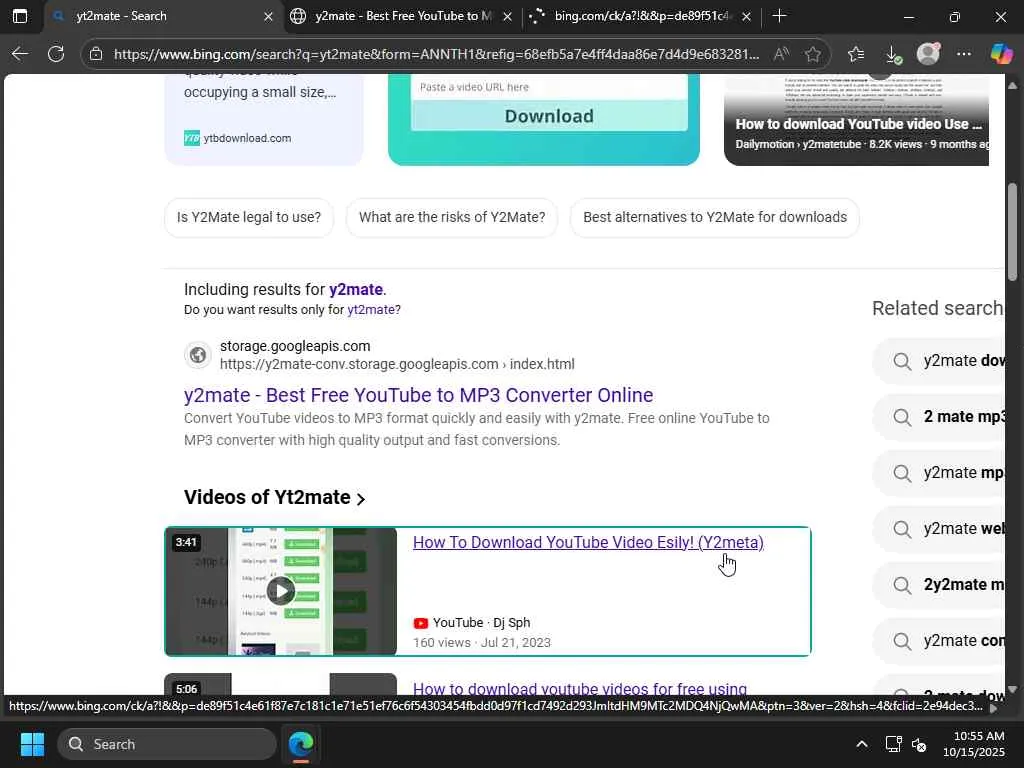The image size is (1024, 768).
Task: Click the bold y2mate suggestion link
Action: tap(356, 289)
